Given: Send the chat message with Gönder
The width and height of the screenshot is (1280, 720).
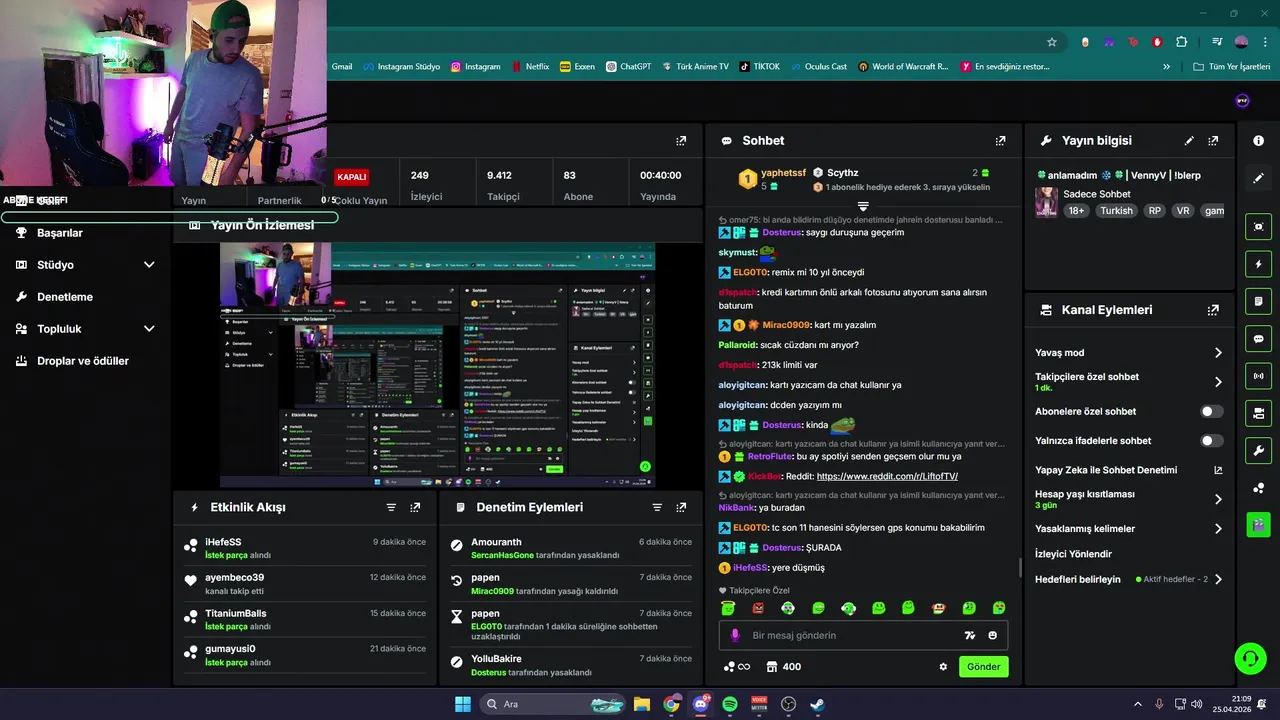Looking at the screenshot, I should pyautogui.click(x=984, y=667).
